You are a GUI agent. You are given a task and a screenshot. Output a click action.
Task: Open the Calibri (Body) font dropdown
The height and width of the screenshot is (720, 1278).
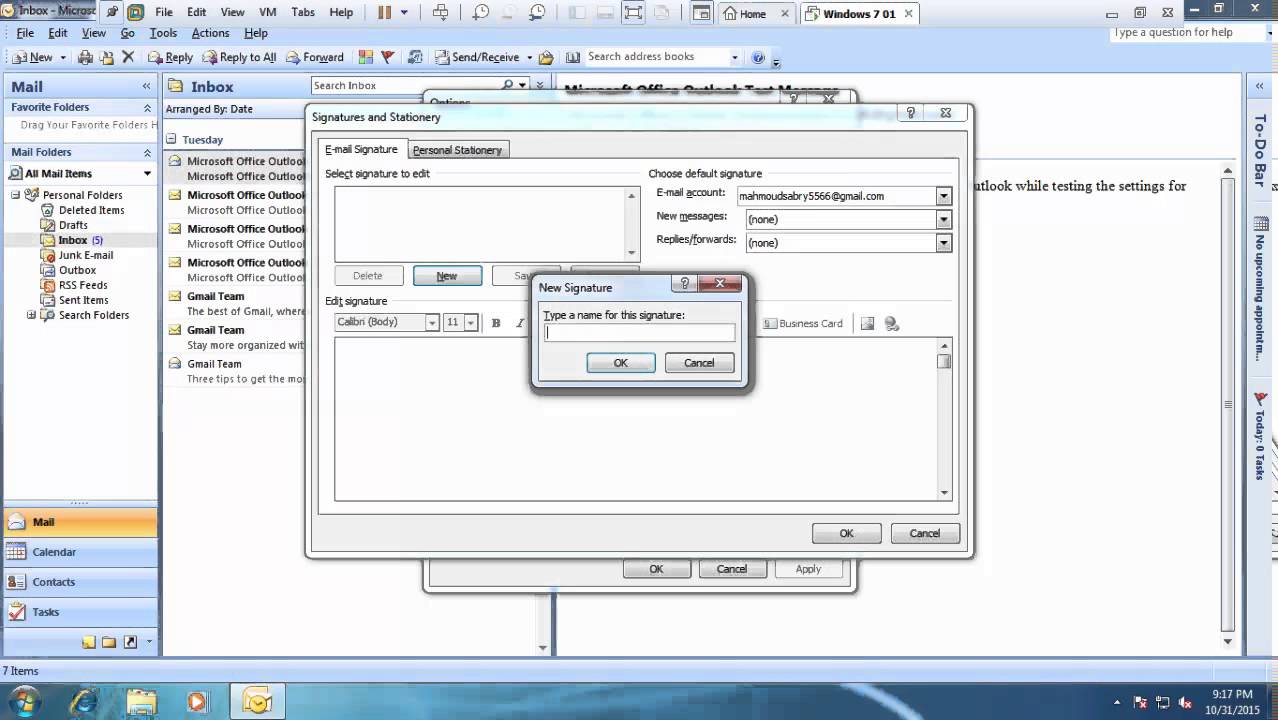tap(432, 323)
